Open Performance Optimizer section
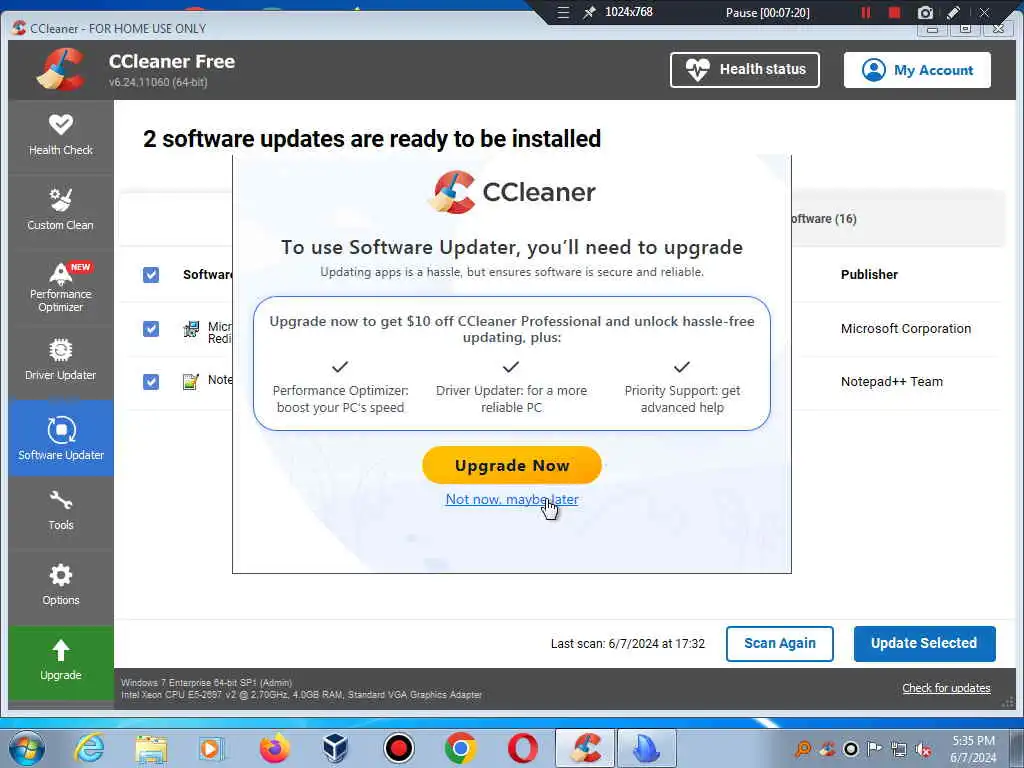 click(x=61, y=287)
